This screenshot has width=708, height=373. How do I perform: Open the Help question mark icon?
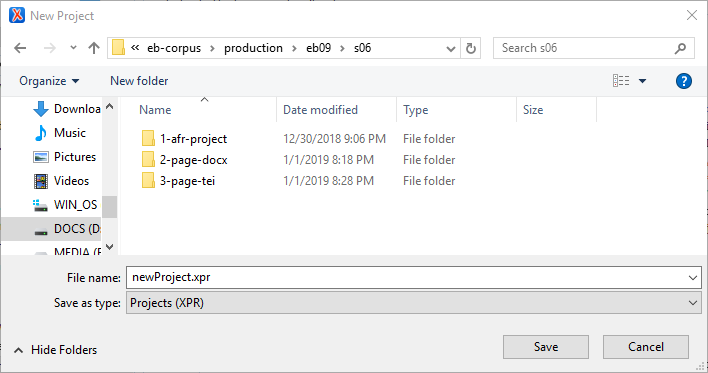(x=684, y=81)
